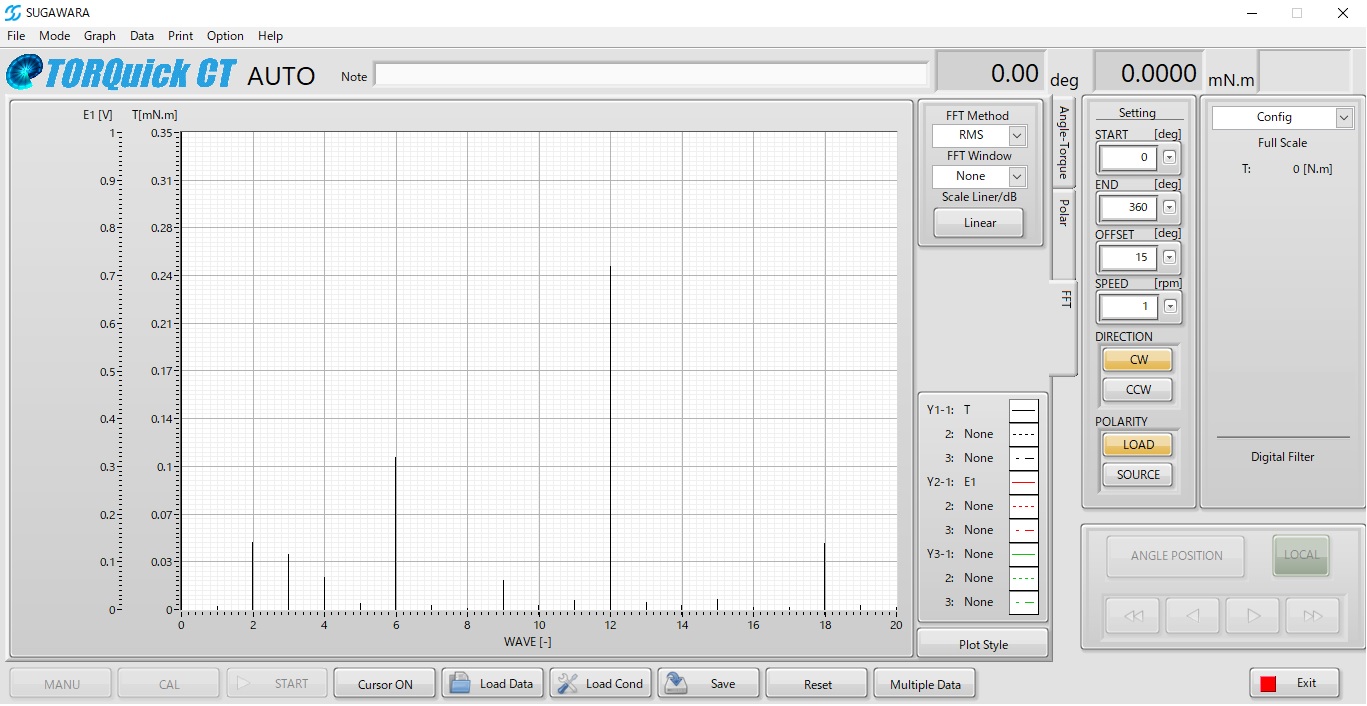Screen dimensions: 1367x706
Task: Click Y2-1 E1 red line swatch
Action: coord(1023,482)
